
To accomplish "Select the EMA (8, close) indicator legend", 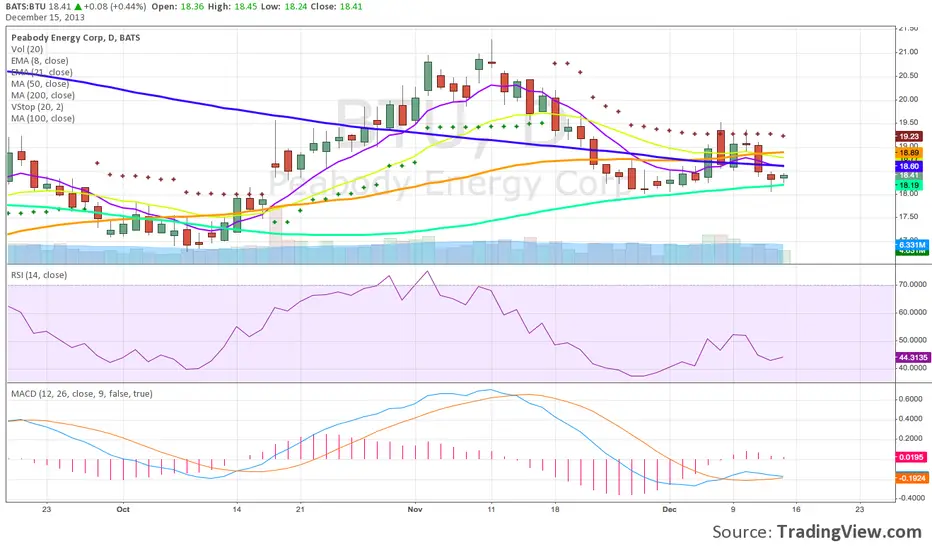I will click(39, 61).
